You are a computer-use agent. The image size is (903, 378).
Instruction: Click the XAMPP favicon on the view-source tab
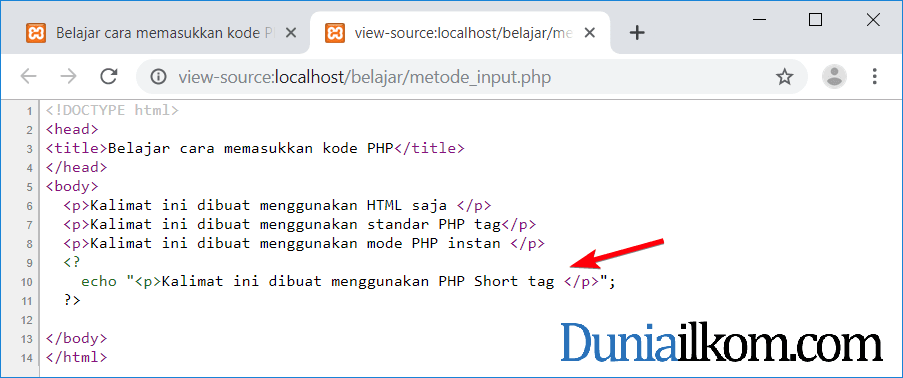[x=335, y=33]
